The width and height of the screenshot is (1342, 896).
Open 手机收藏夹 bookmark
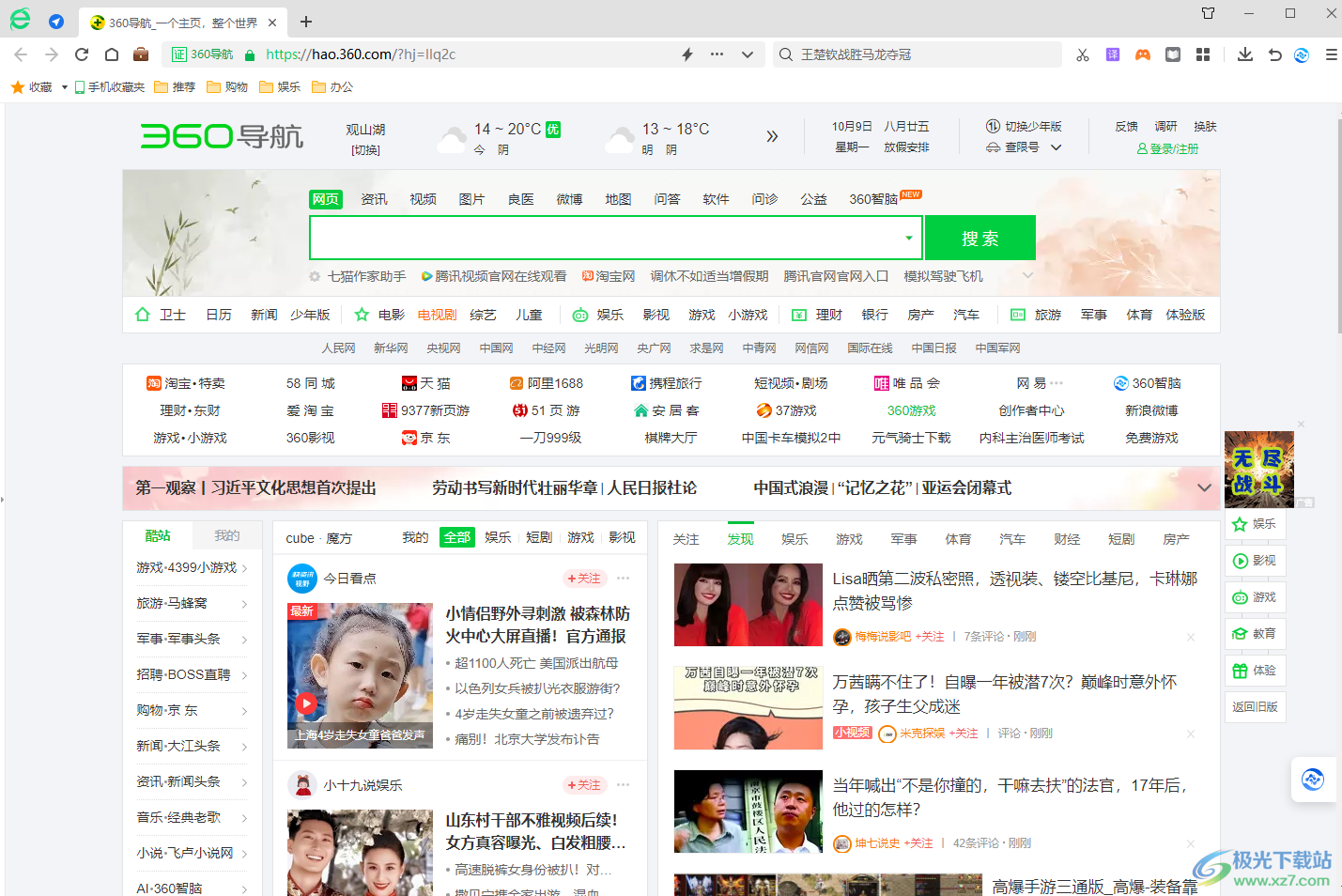tap(110, 87)
